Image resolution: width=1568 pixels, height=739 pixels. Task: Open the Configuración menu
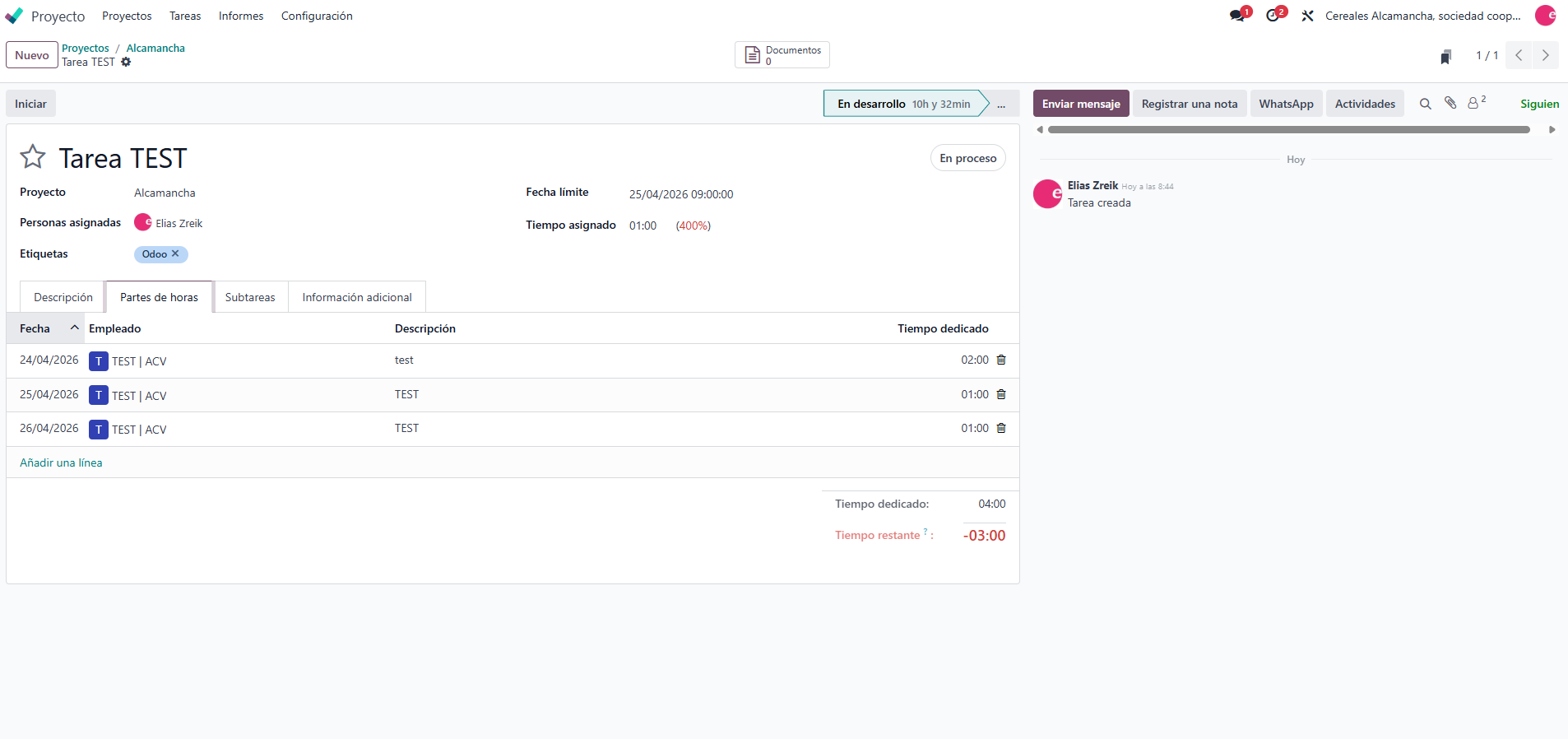click(x=317, y=16)
